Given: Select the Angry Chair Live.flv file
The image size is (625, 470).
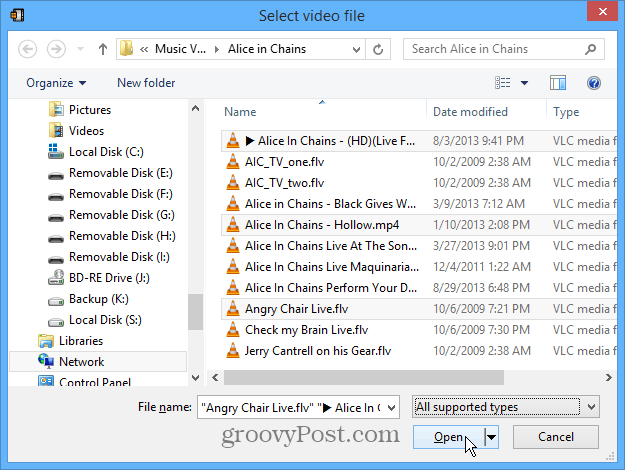Looking at the screenshot, I should (x=419, y=309).
